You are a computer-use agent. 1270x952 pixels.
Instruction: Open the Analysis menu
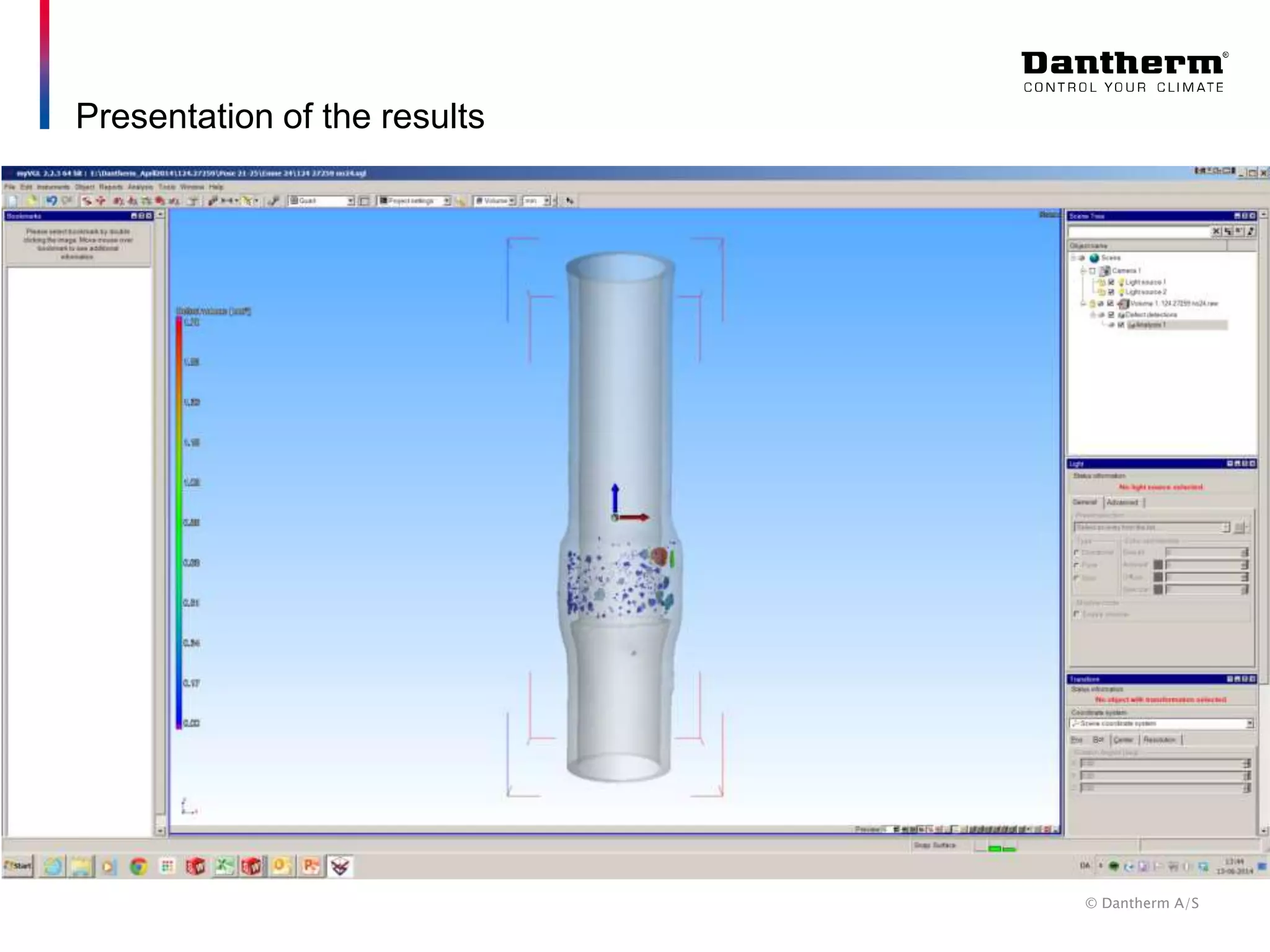pos(141,187)
